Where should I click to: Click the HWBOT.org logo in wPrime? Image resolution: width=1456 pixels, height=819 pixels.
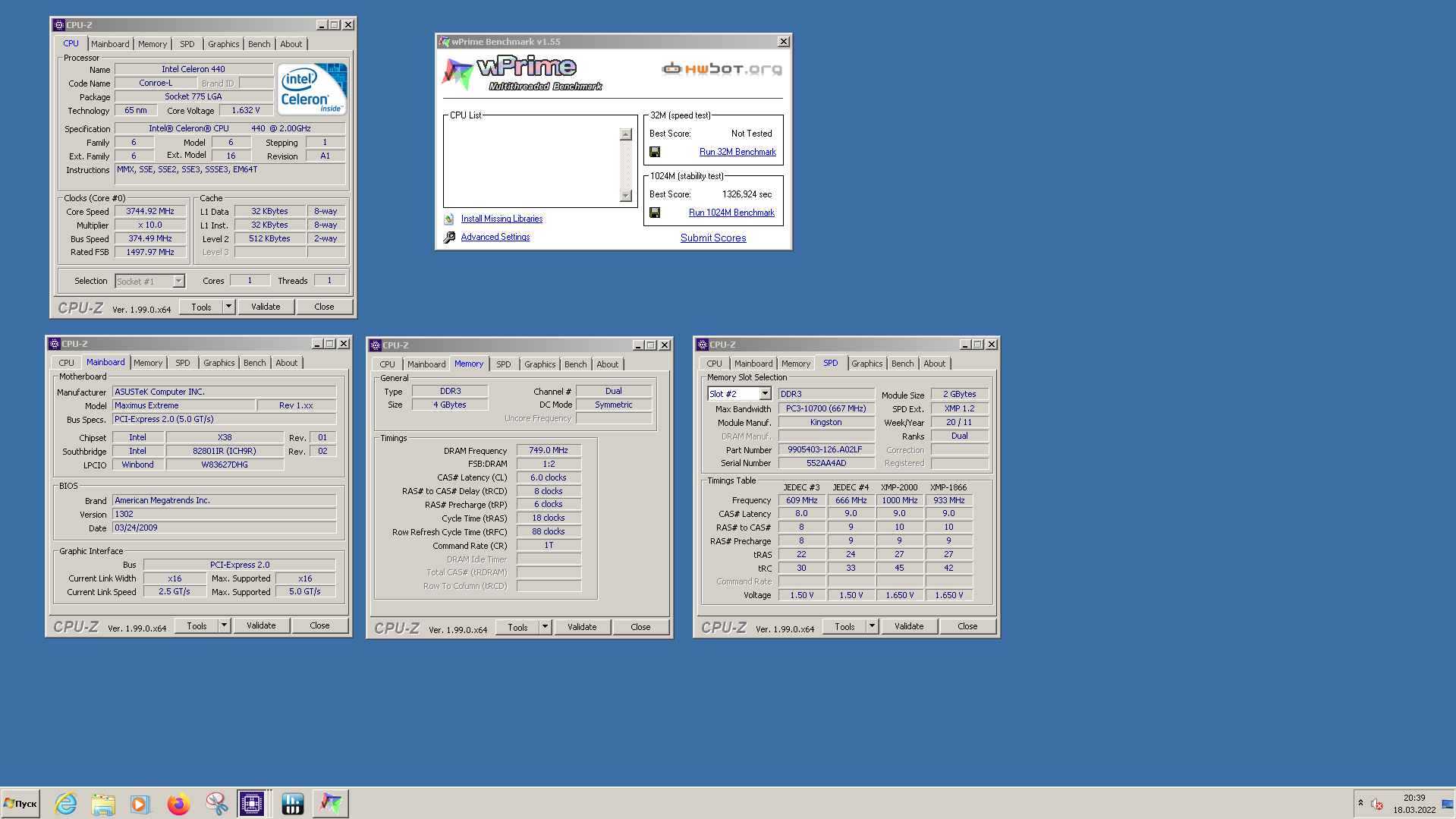[x=722, y=69]
